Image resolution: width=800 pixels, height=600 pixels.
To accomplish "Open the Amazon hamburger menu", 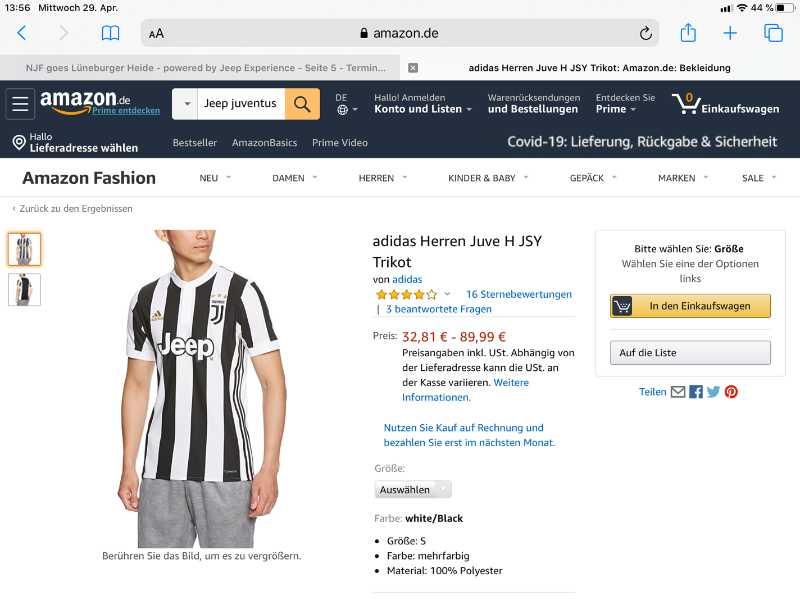I will tap(20, 104).
